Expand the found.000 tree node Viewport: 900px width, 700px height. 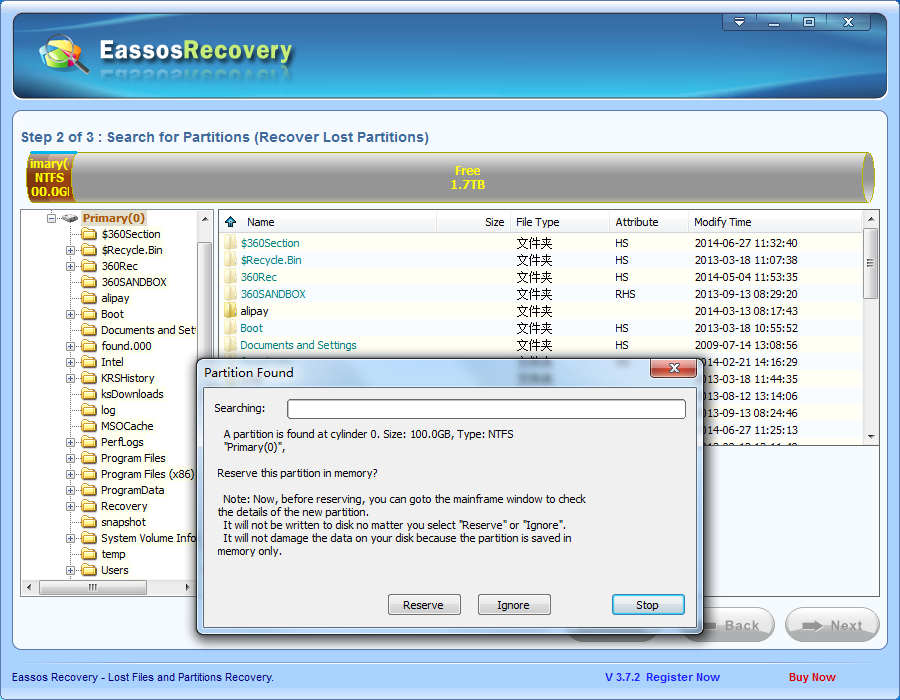click(70, 346)
